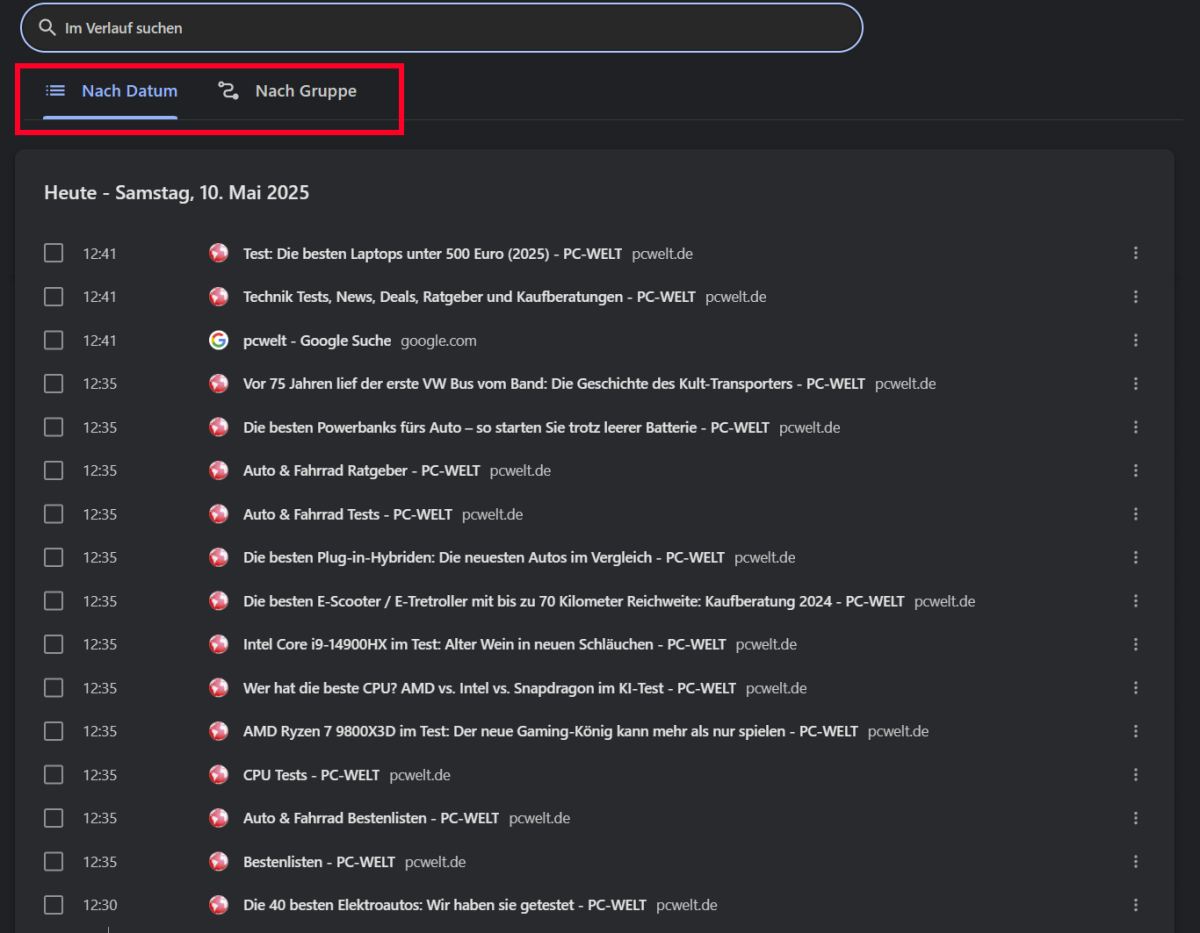
Task: Click the search magnifier icon in history search
Action: [46, 28]
